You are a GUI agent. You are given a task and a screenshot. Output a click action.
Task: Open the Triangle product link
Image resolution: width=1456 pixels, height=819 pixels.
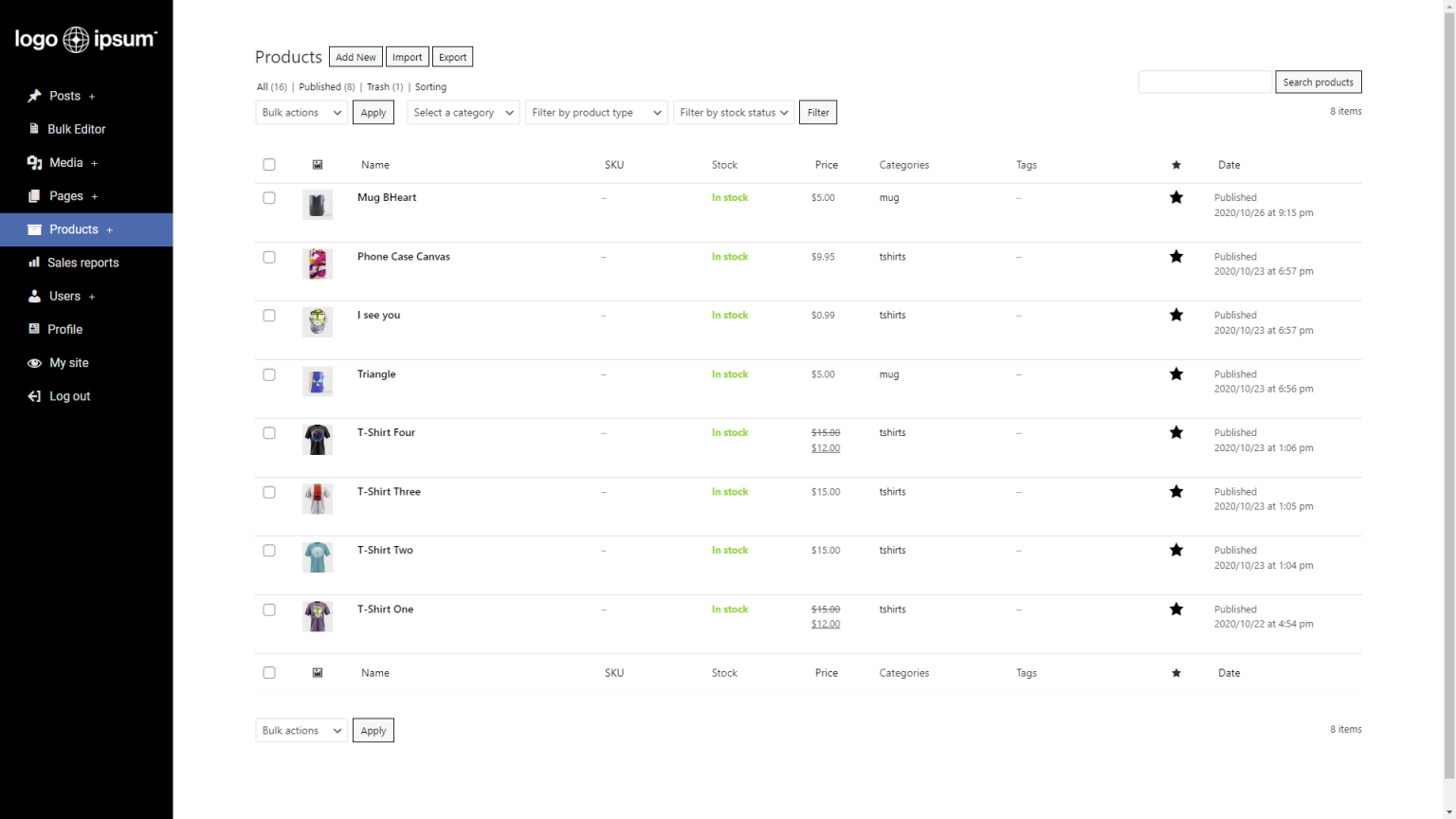(x=376, y=373)
